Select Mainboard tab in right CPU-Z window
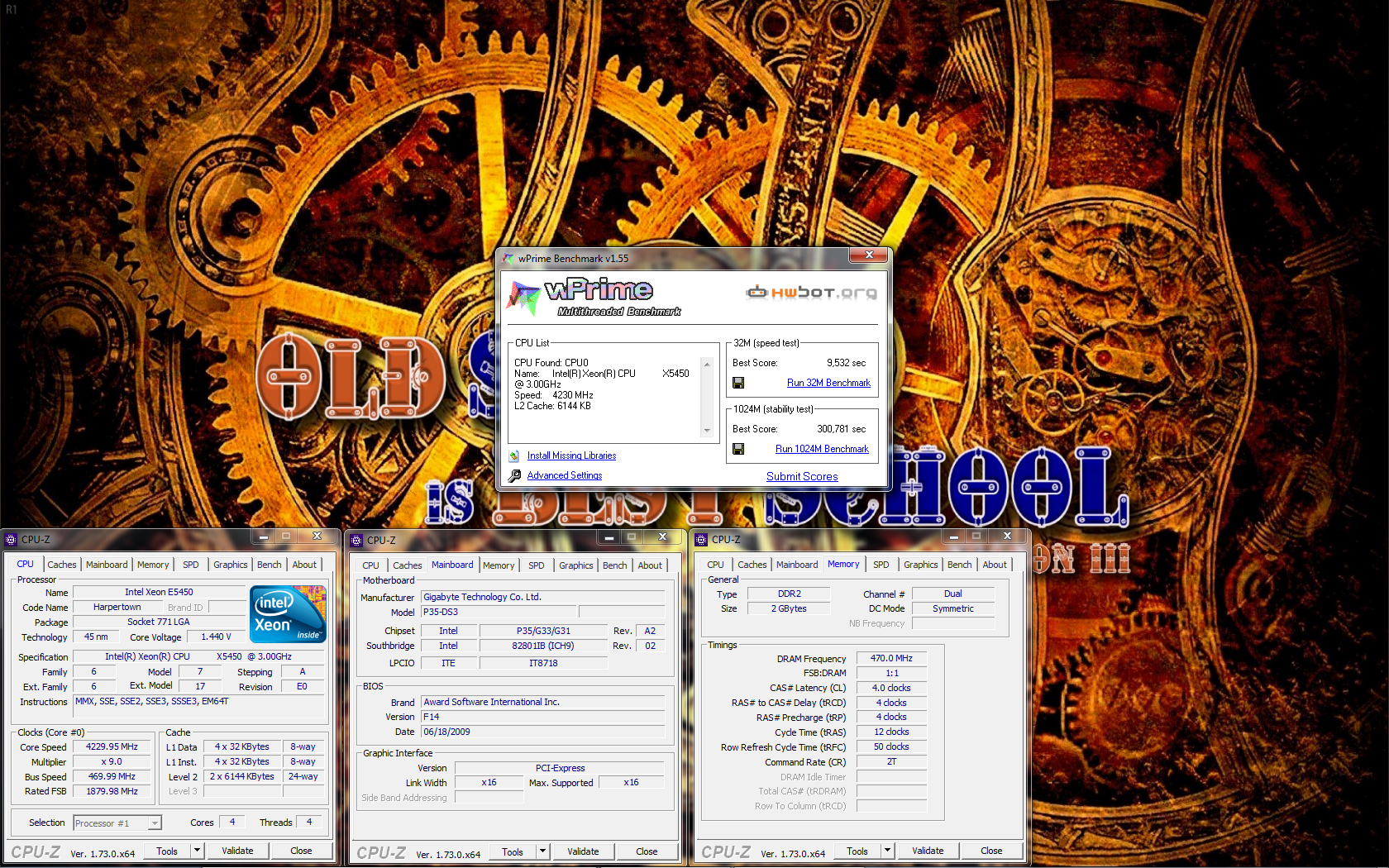This screenshot has width=1389, height=868. 797,565
